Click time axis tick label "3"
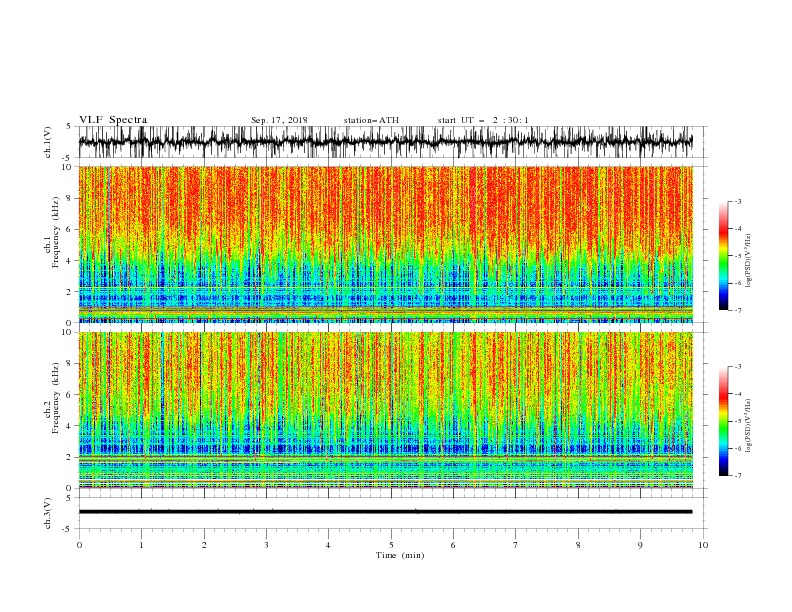792x612 pixels. [x=266, y=545]
